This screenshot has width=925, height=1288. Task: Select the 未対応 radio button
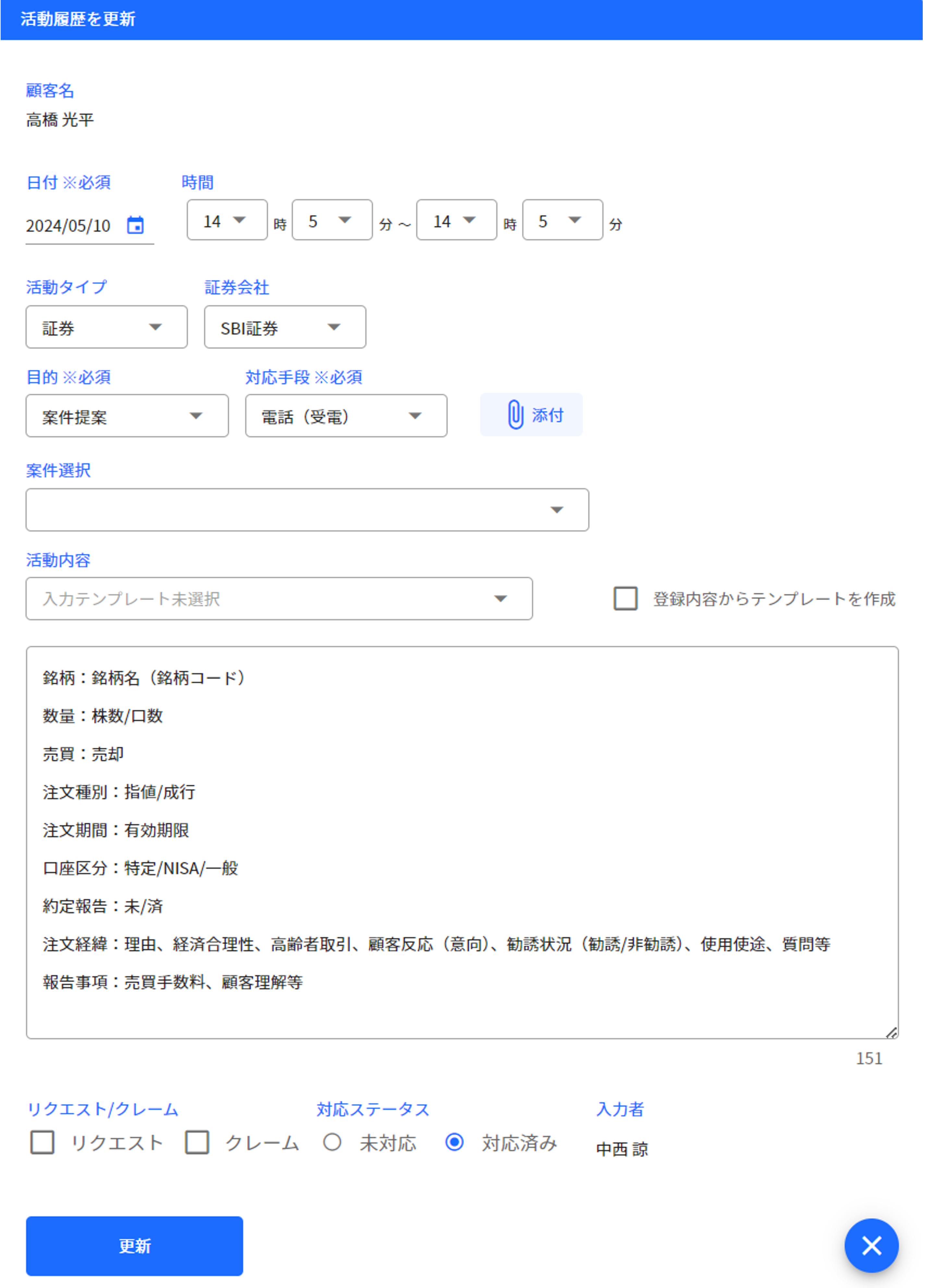(332, 1142)
